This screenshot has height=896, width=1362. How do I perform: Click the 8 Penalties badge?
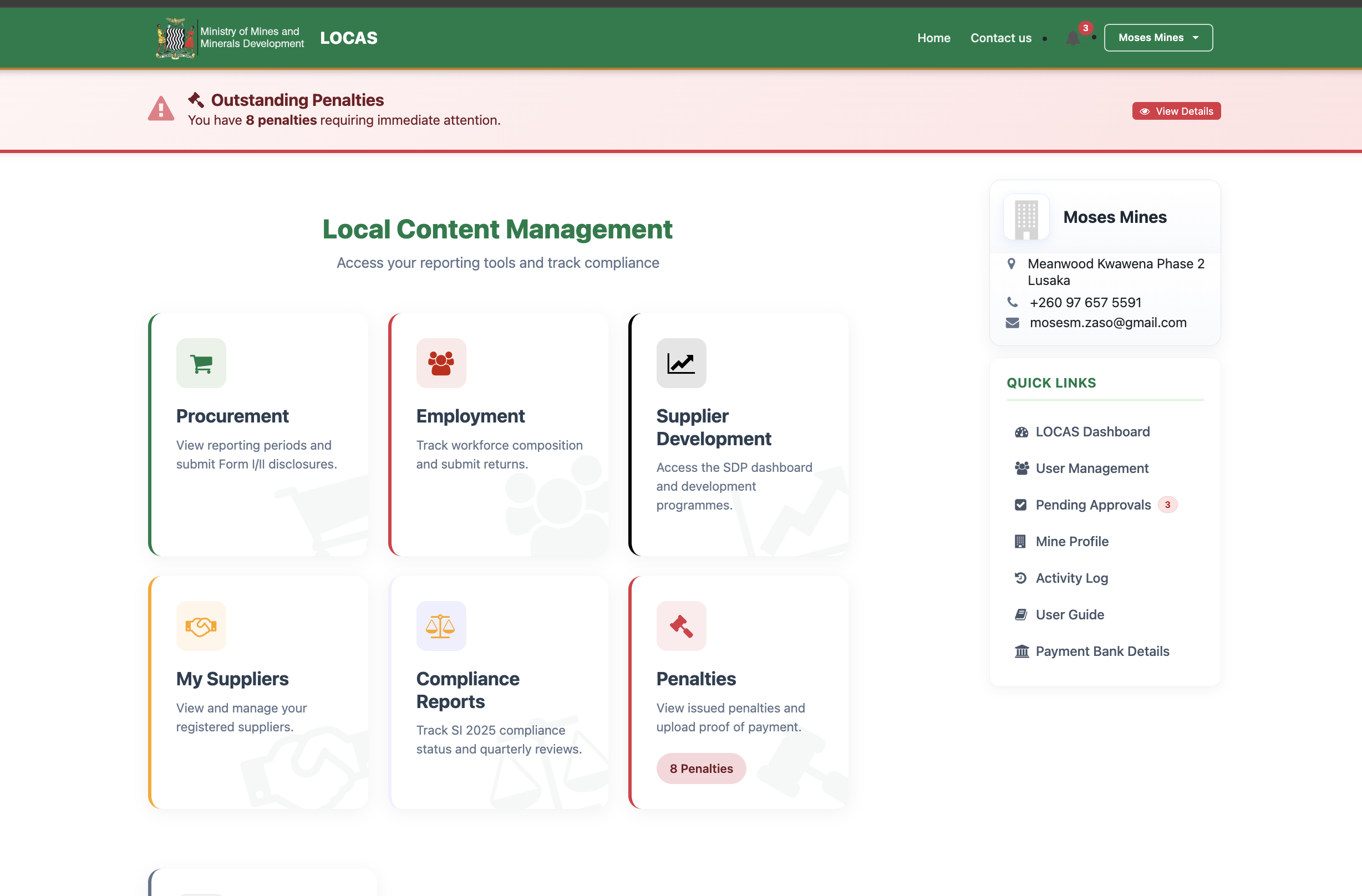click(x=701, y=768)
